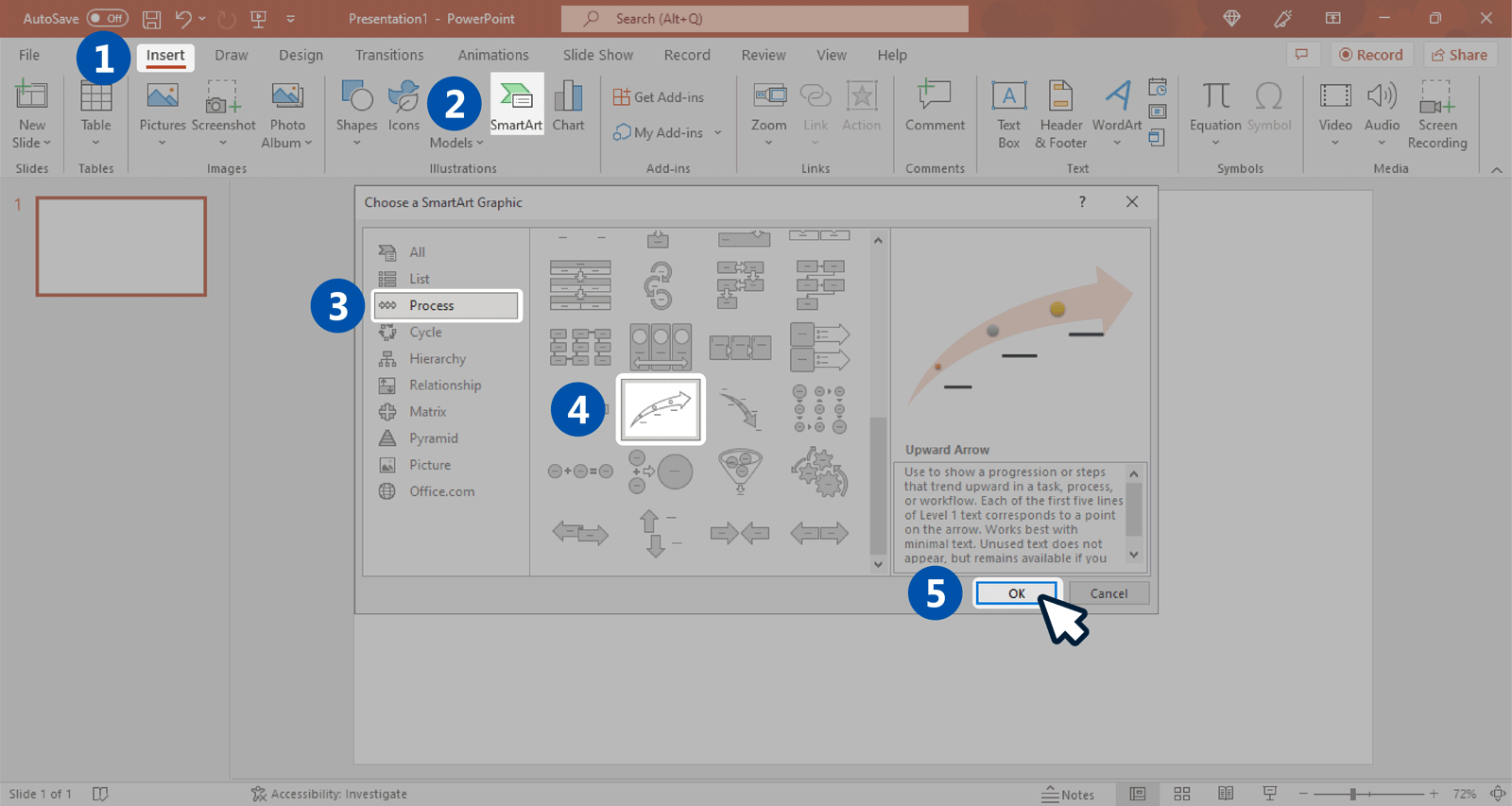This screenshot has width=1512, height=806.
Task: Click the dialog Help question mark
Action: (1082, 201)
